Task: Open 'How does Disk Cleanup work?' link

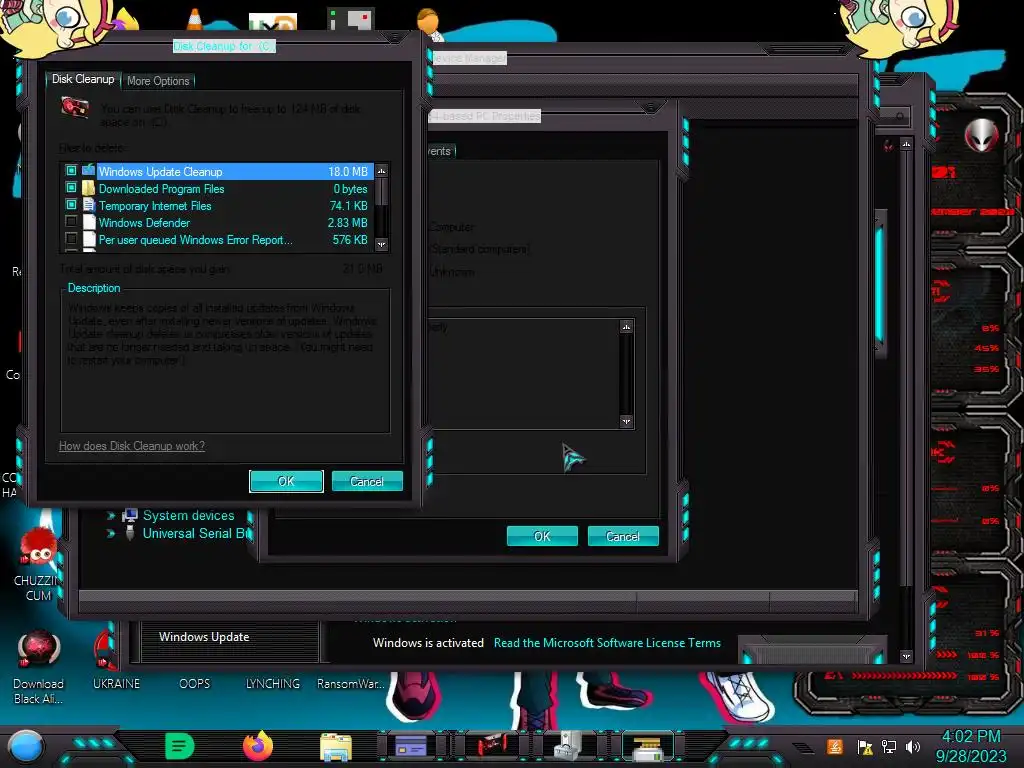Action: (132, 446)
